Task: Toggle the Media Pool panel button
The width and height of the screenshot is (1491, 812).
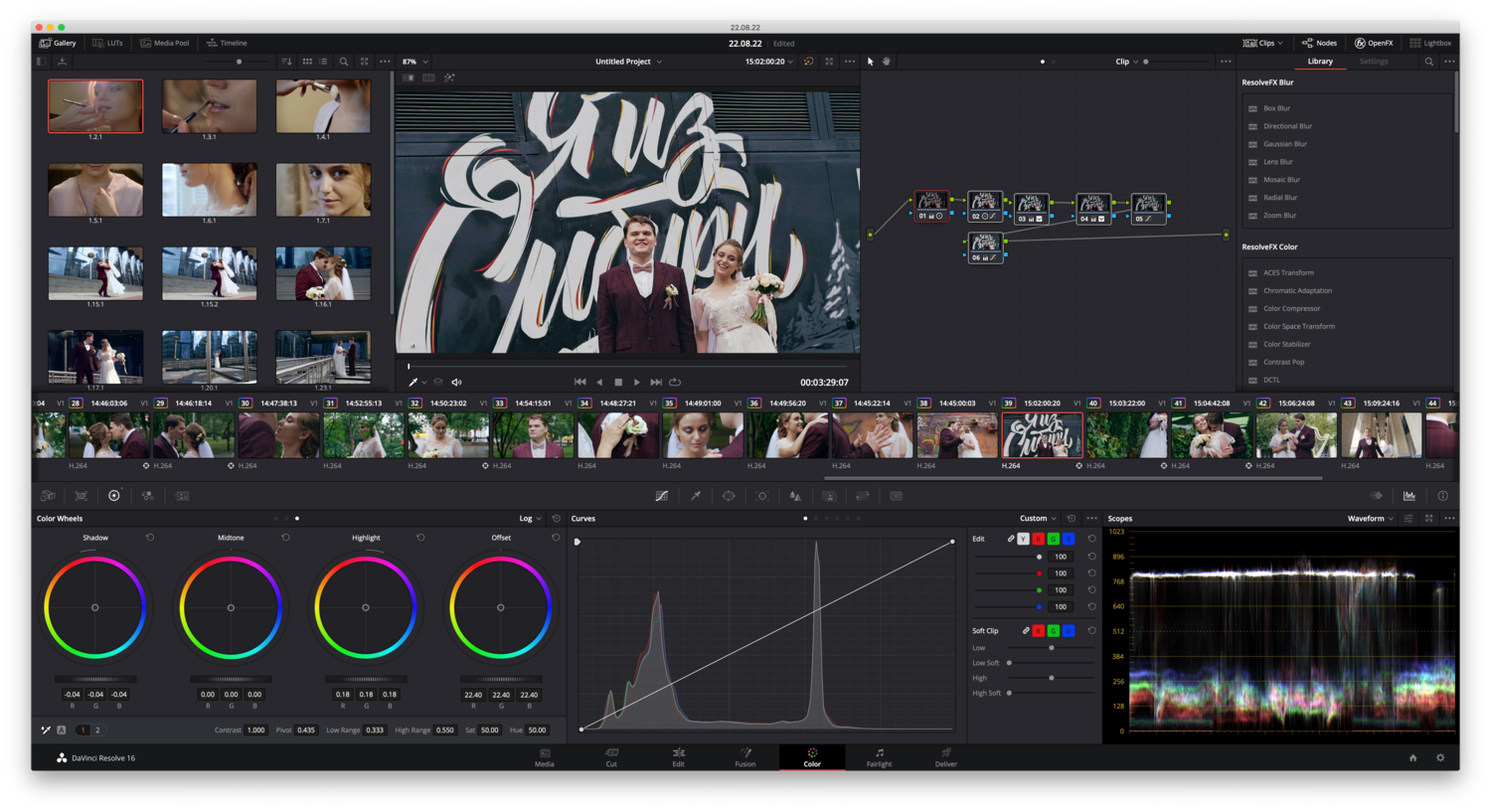Action: (x=165, y=43)
